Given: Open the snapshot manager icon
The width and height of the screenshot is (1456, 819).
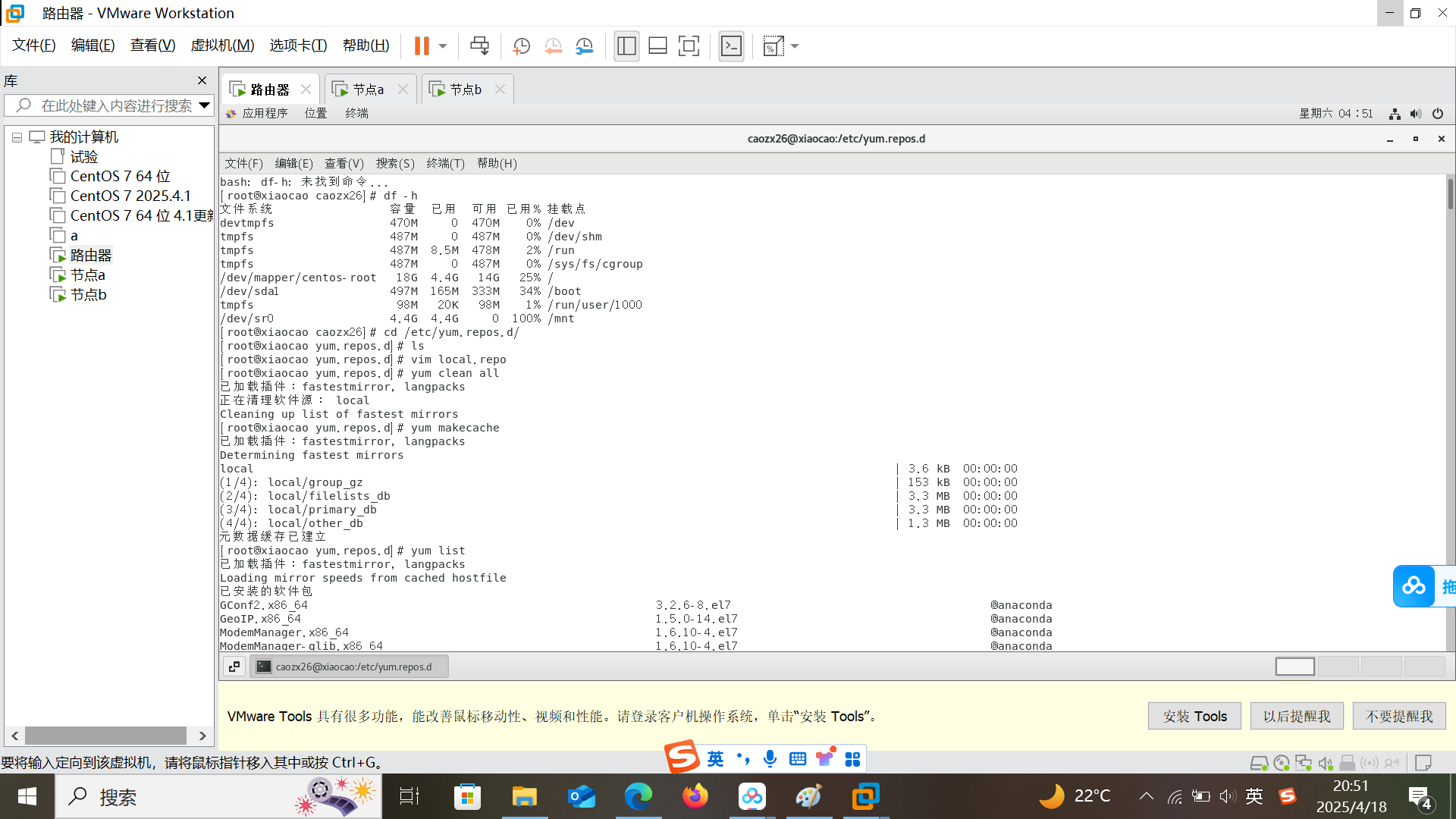Looking at the screenshot, I should pyautogui.click(x=585, y=46).
